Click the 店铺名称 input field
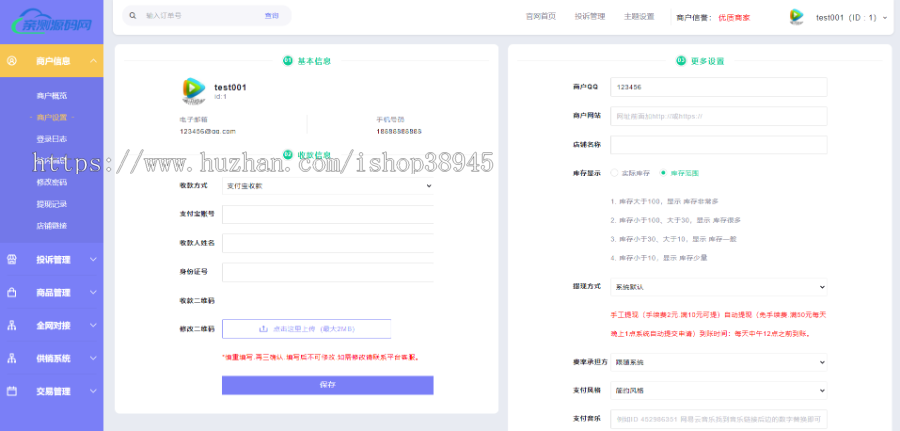900x431 pixels. 718,145
